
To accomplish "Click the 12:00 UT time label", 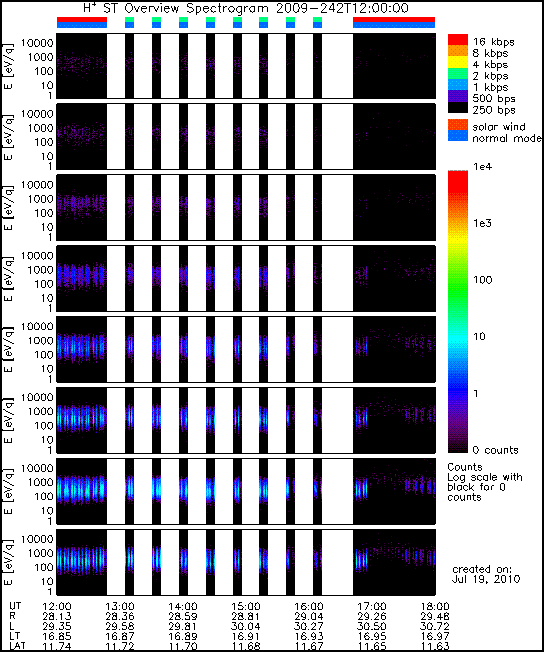I will click(57, 606).
